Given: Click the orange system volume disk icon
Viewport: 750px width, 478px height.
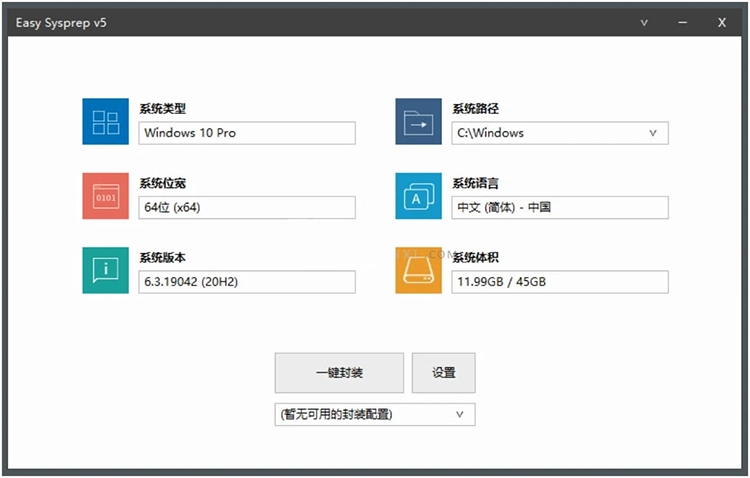Looking at the screenshot, I should click(x=418, y=270).
